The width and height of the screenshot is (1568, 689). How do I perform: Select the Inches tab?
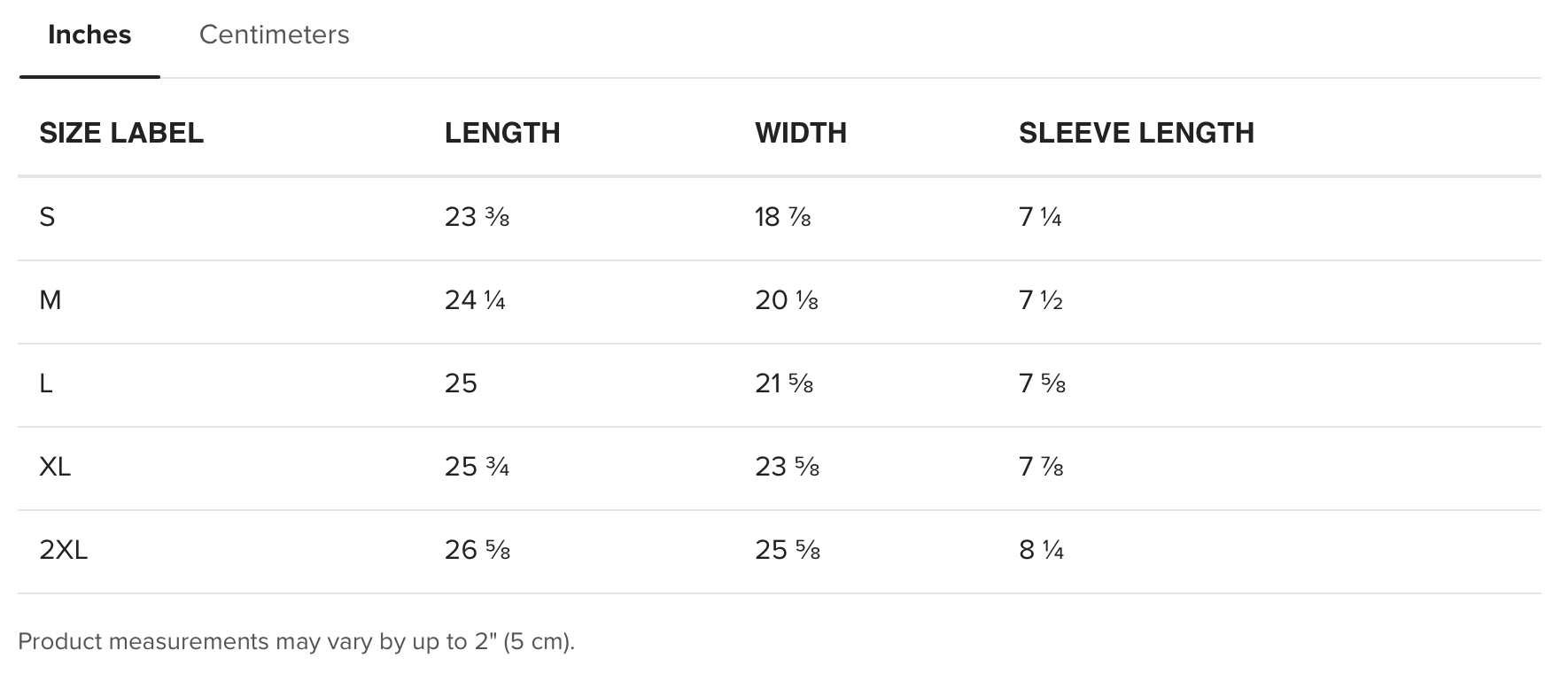click(89, 35)
